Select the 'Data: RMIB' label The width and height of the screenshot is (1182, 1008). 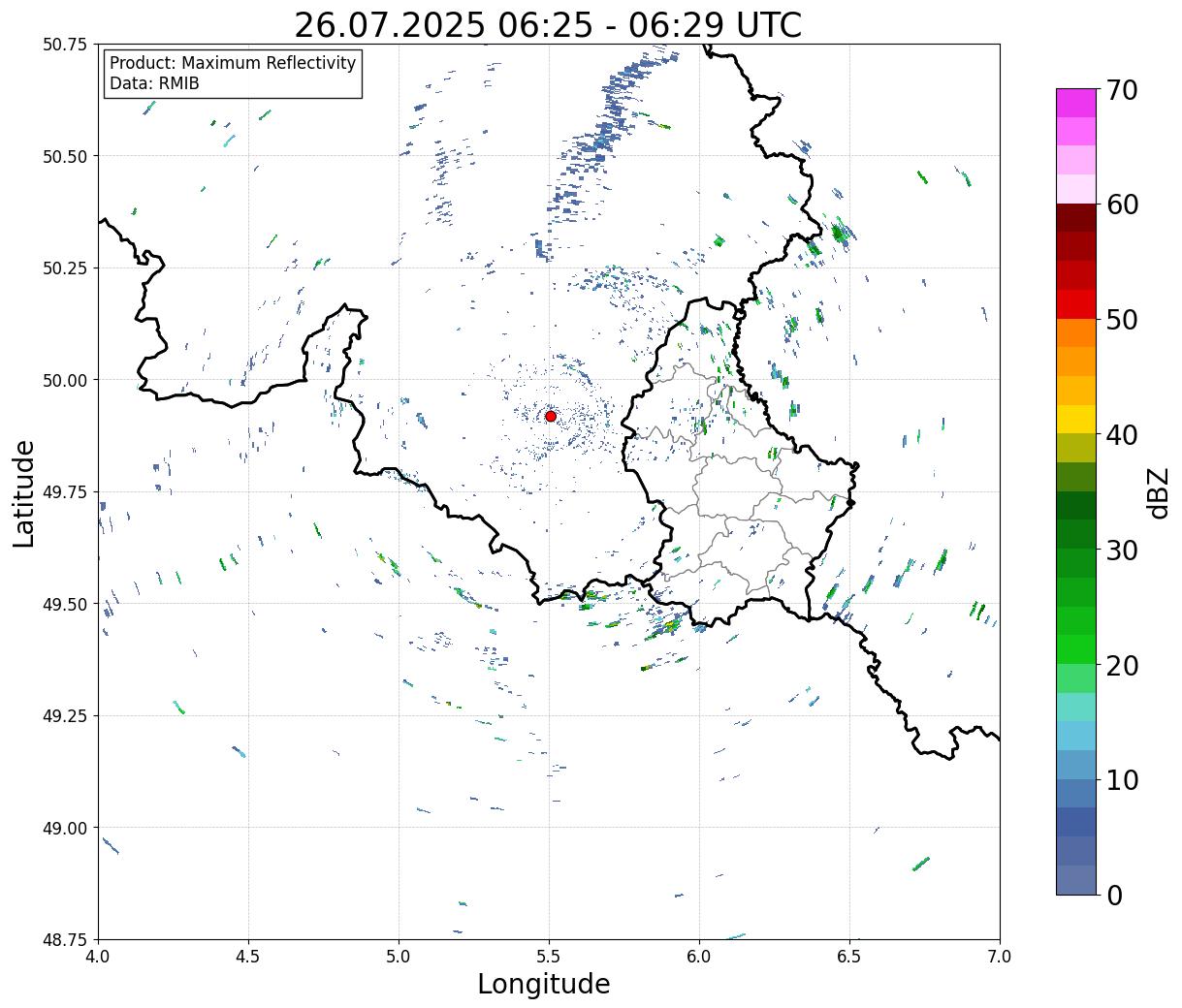pos(154,83)
